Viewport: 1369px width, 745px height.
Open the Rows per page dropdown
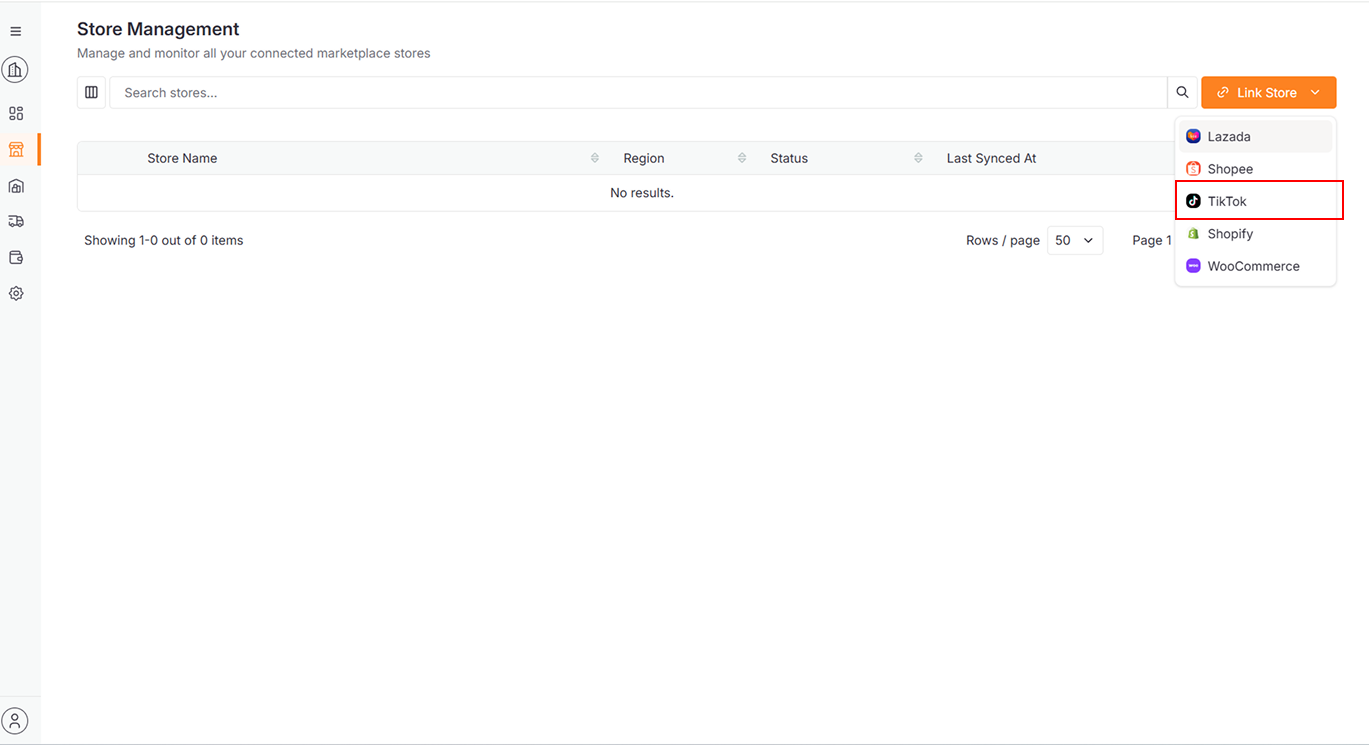pos(1074,241)
